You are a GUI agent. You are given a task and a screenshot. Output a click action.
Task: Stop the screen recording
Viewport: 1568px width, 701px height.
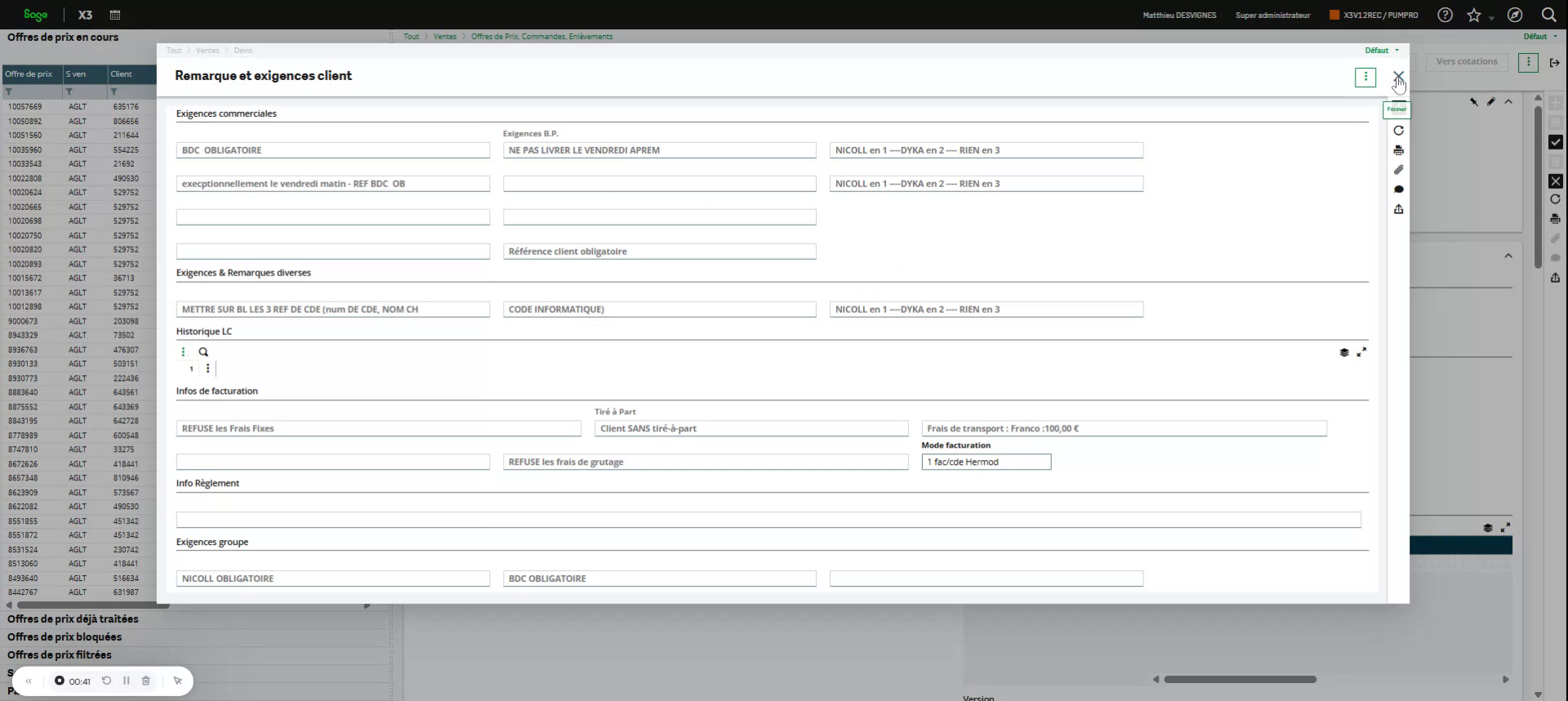[x=60, y=681]
